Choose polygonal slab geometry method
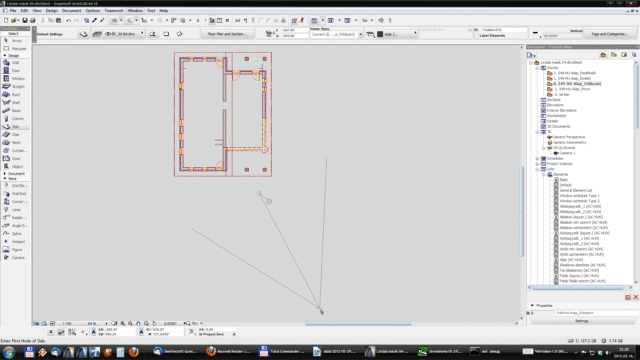This screenshot has width=640, height=360. 153,34
